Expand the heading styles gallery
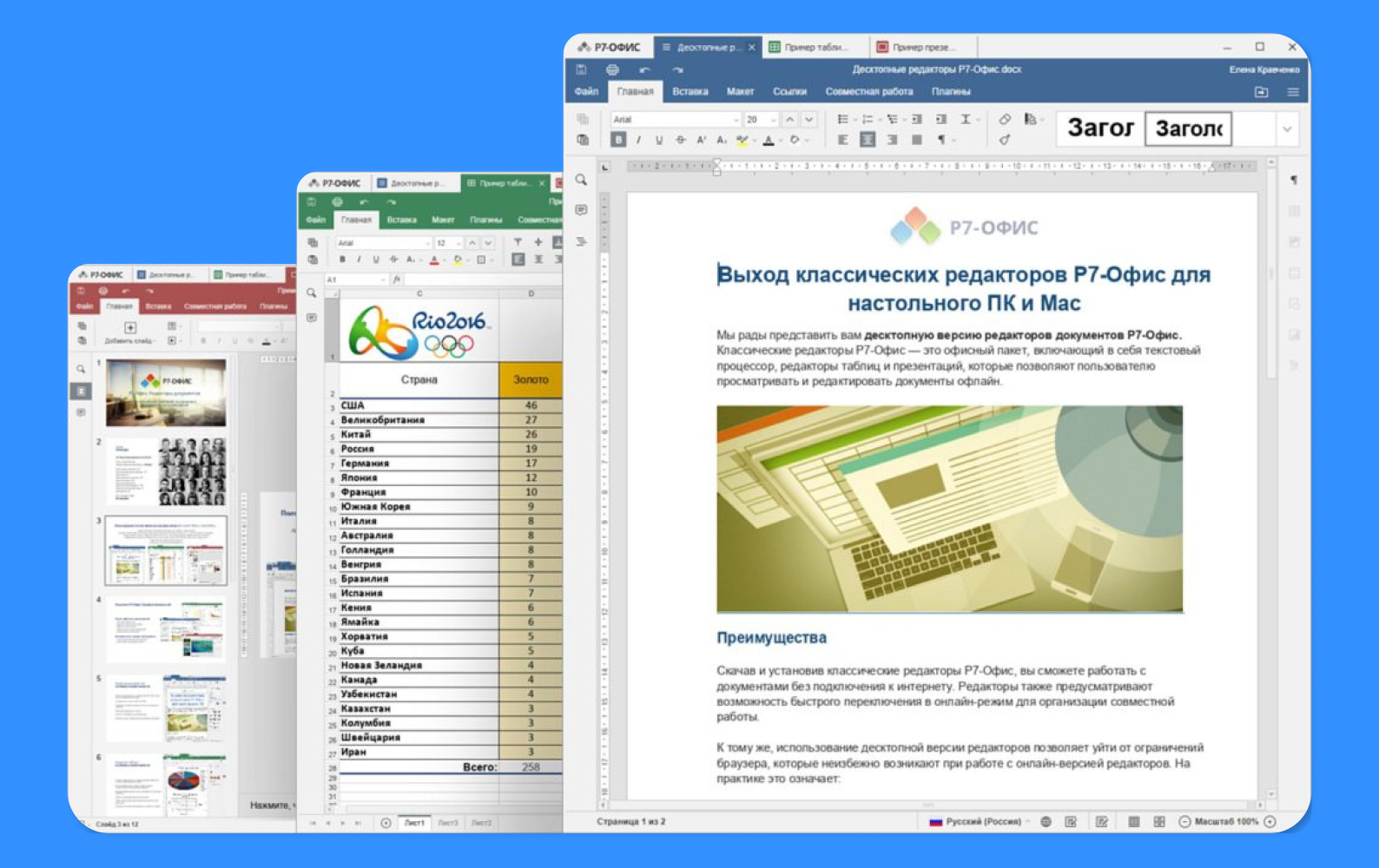Image resolution: width=1379 pixels, height=868 pixels. 1287,129
